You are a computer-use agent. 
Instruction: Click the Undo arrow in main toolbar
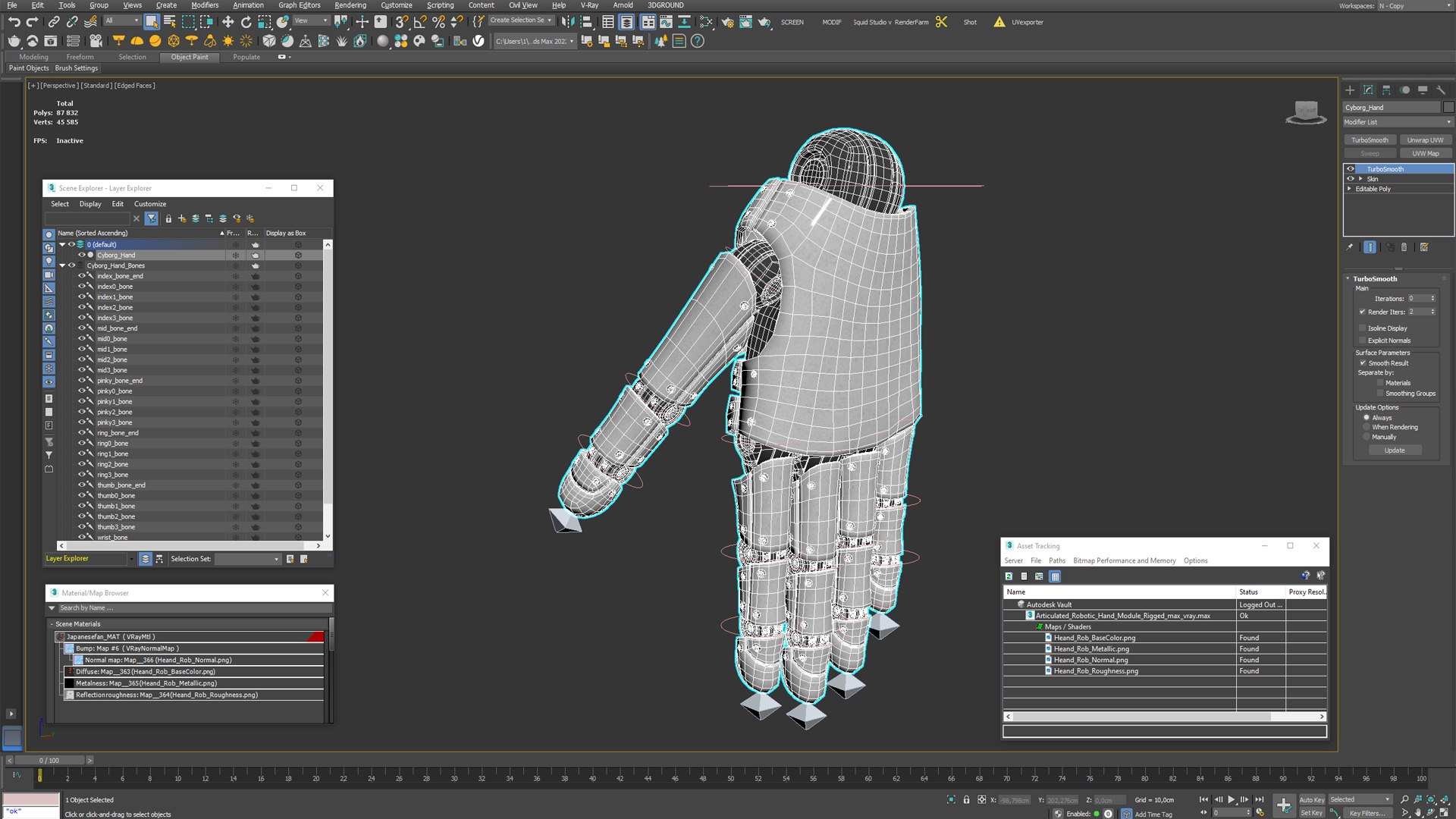pos(14,22)
